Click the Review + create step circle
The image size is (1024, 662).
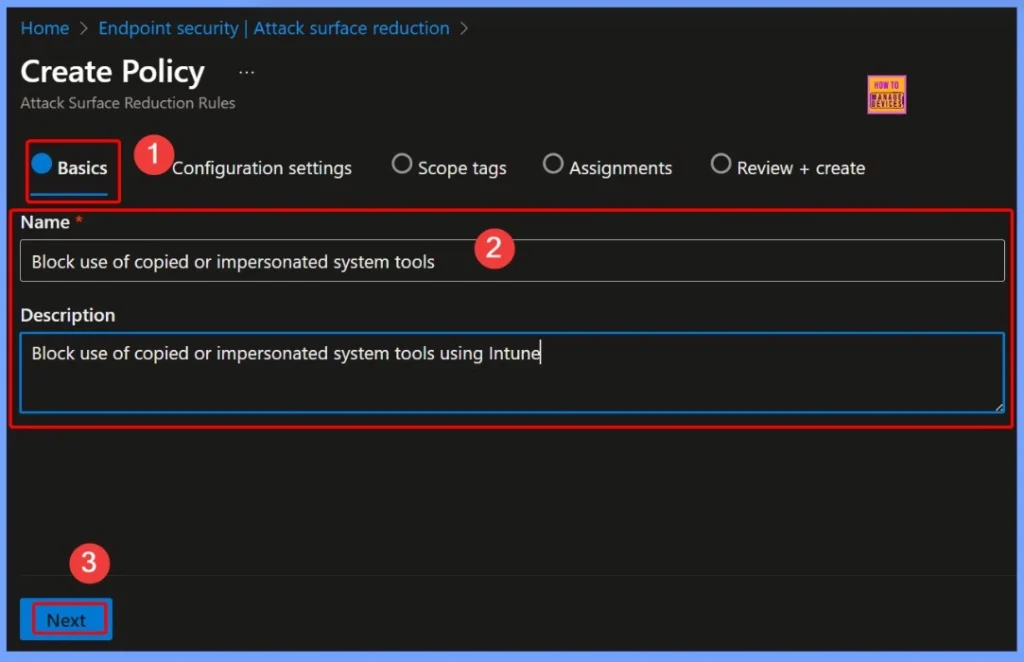pos(721,163)
